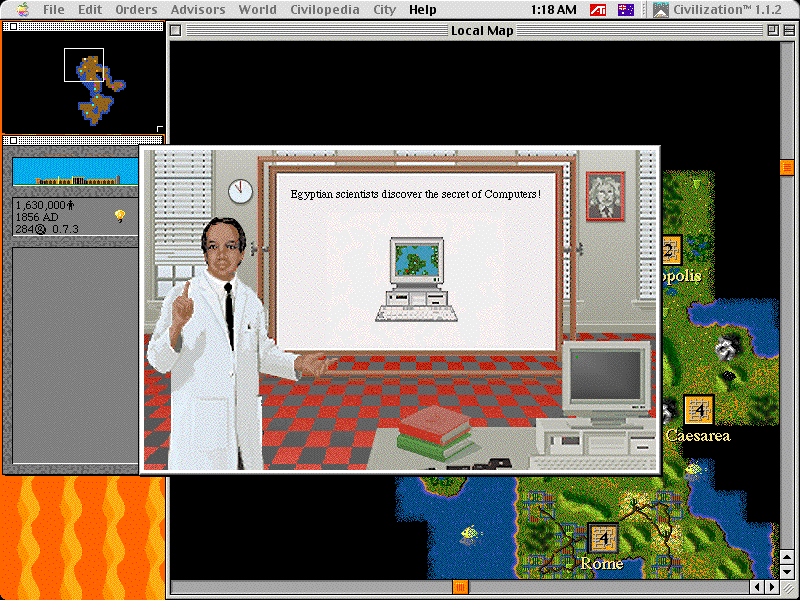800x600 pixels.
Task: Click the scroll down arrow
Action: [787, 570]
